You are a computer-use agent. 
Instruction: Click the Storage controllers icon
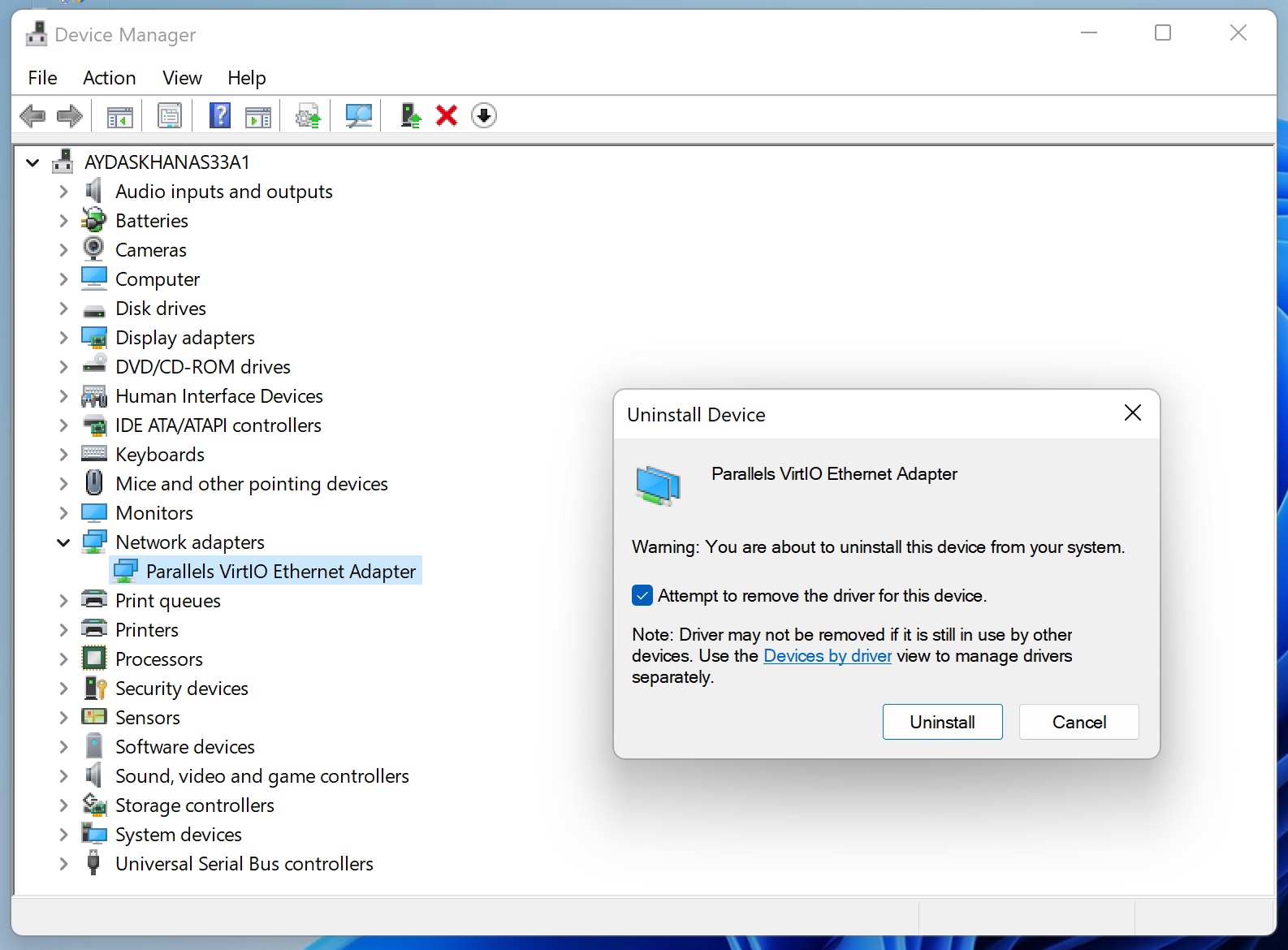(94, 805)
